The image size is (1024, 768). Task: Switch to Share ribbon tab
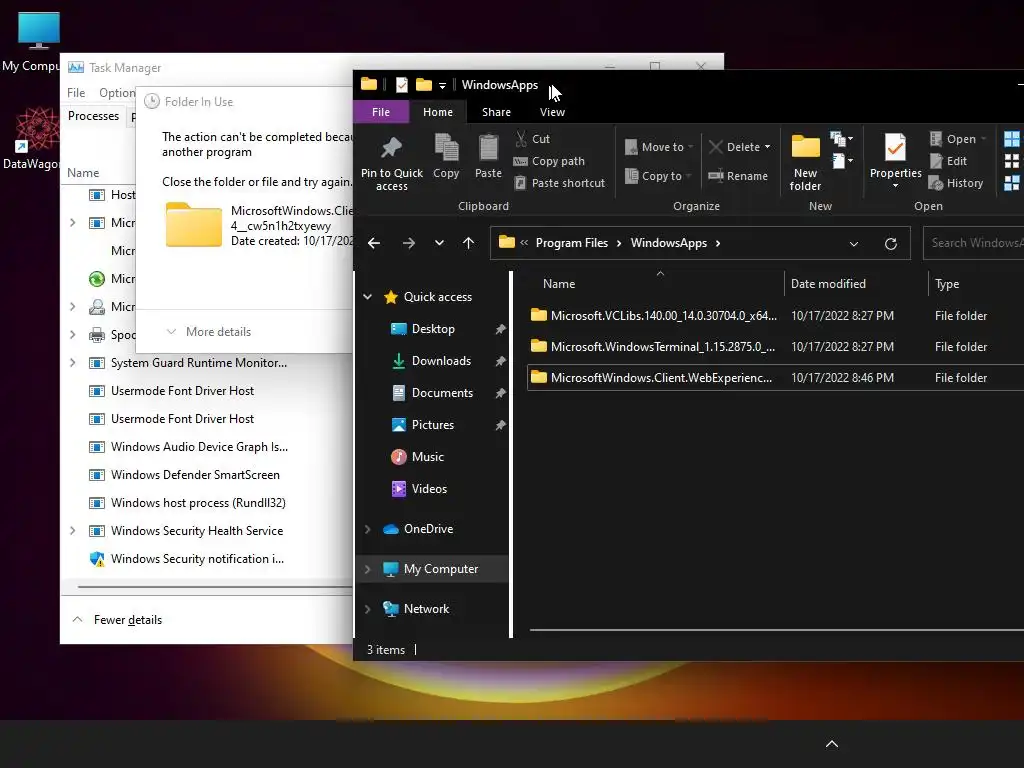(x=496, y=112)
